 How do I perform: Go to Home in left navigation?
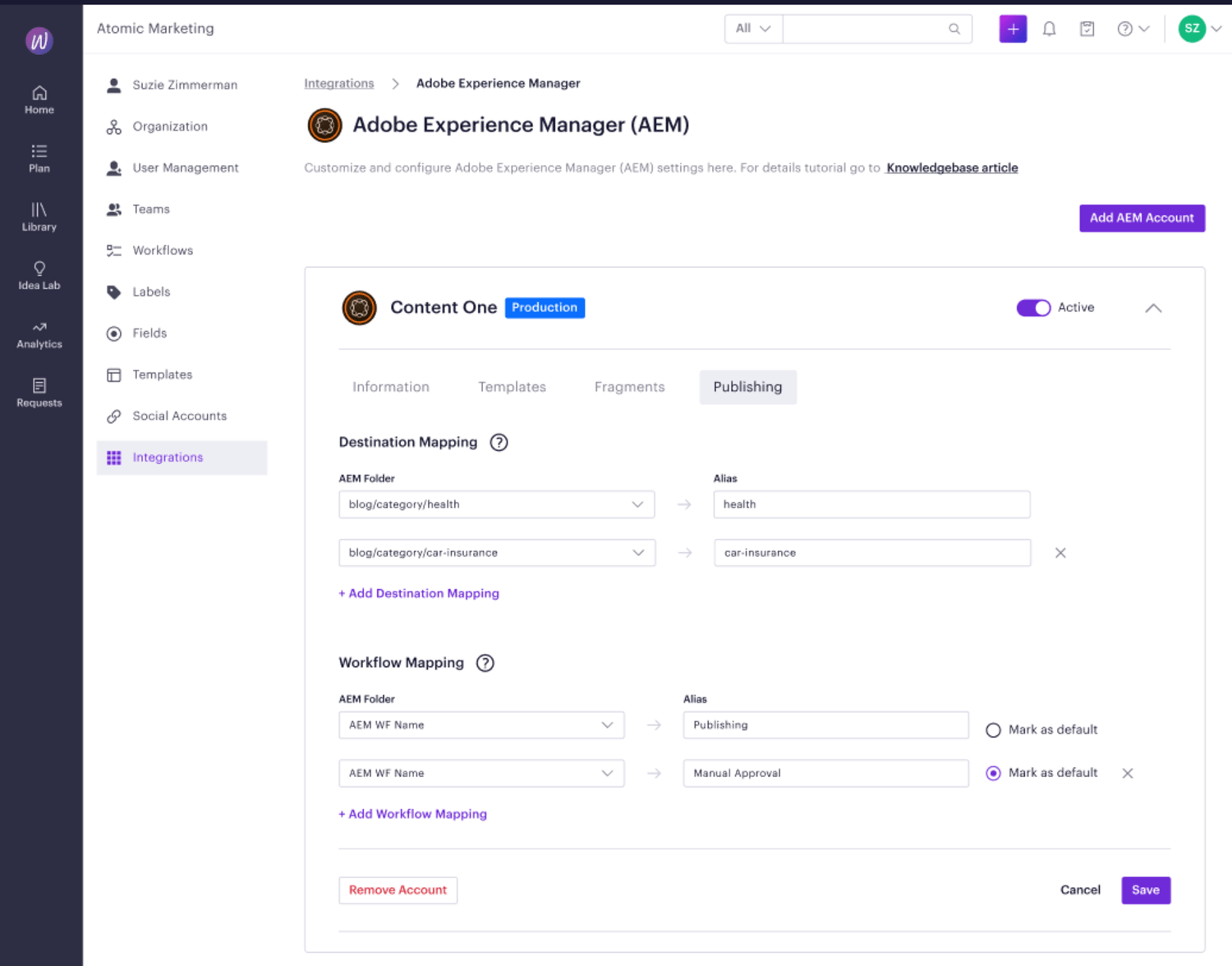39,100
